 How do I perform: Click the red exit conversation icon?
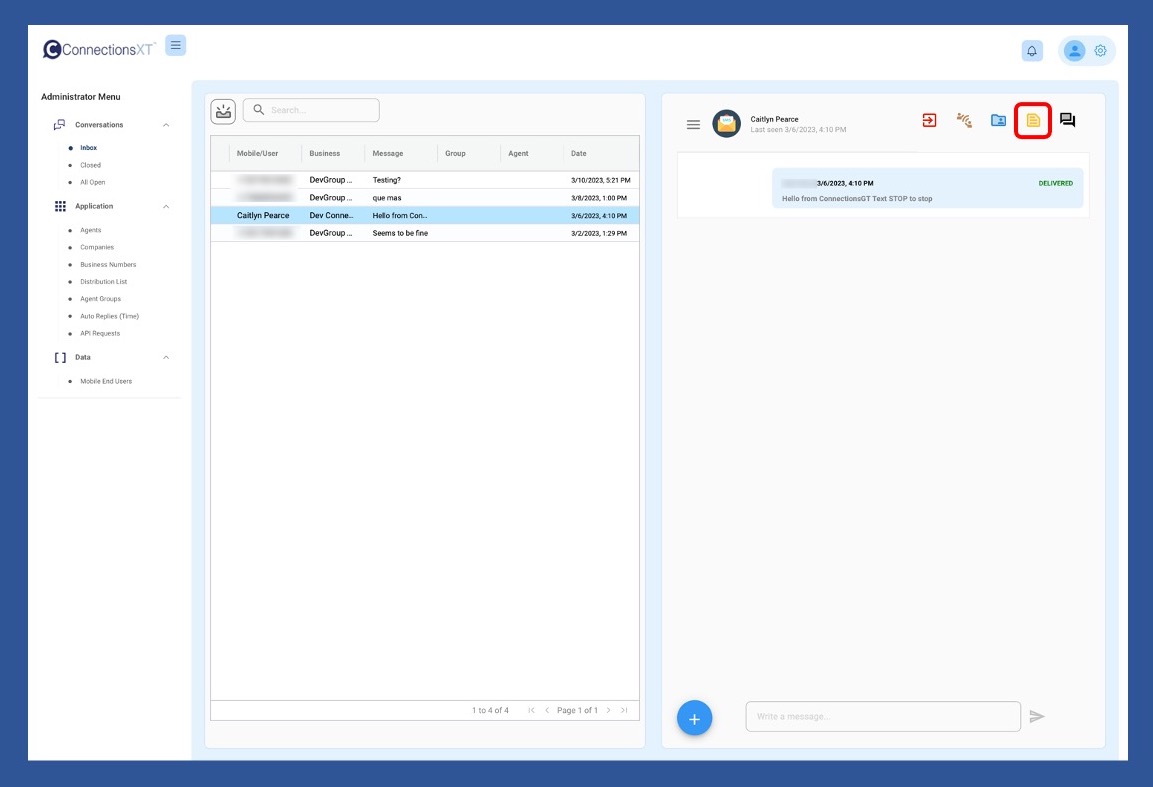929,121
